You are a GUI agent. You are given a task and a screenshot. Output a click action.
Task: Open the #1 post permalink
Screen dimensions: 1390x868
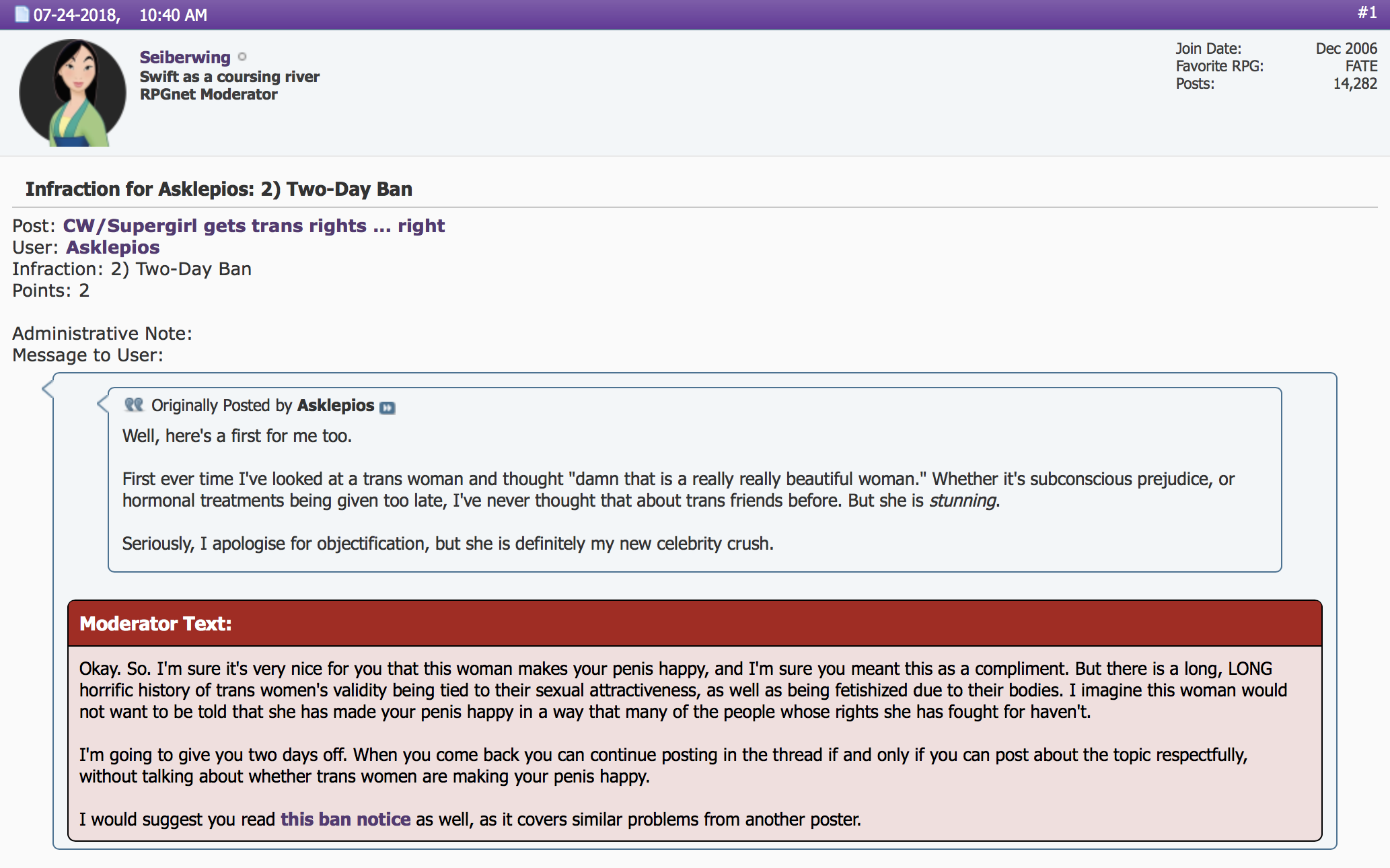click(1366, 13)
